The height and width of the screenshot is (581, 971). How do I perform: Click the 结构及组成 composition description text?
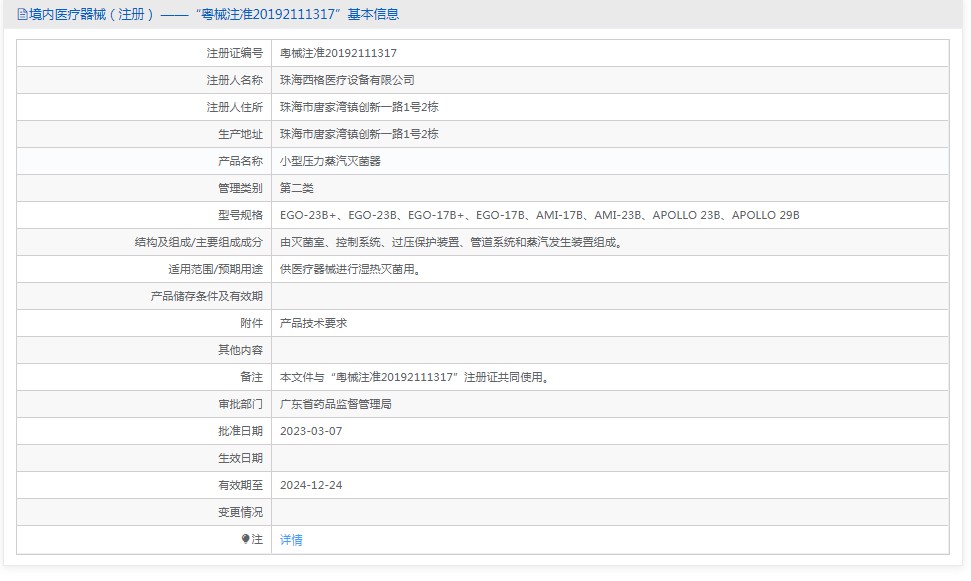pyautogui.click(x=451, y=242)
